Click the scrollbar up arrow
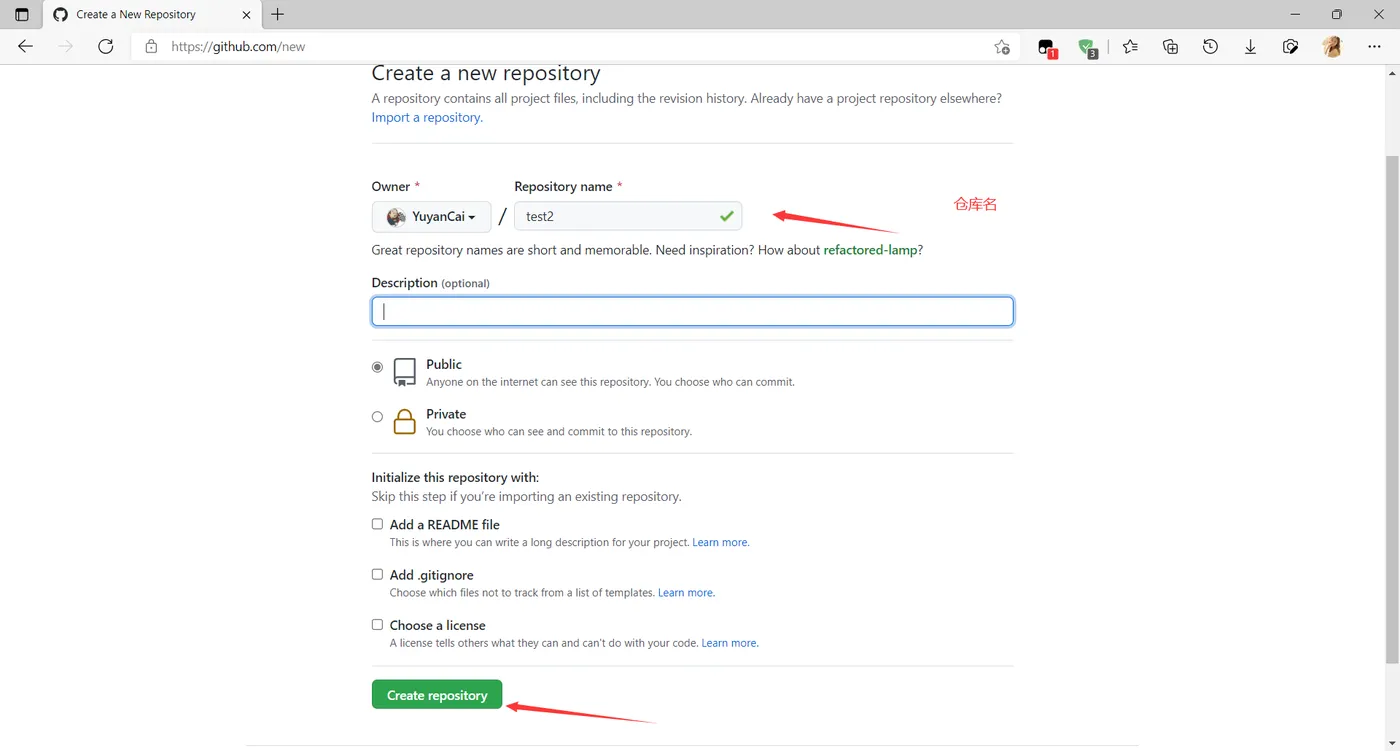This screenshot has width=1400, height=751. pos(1392,73)
